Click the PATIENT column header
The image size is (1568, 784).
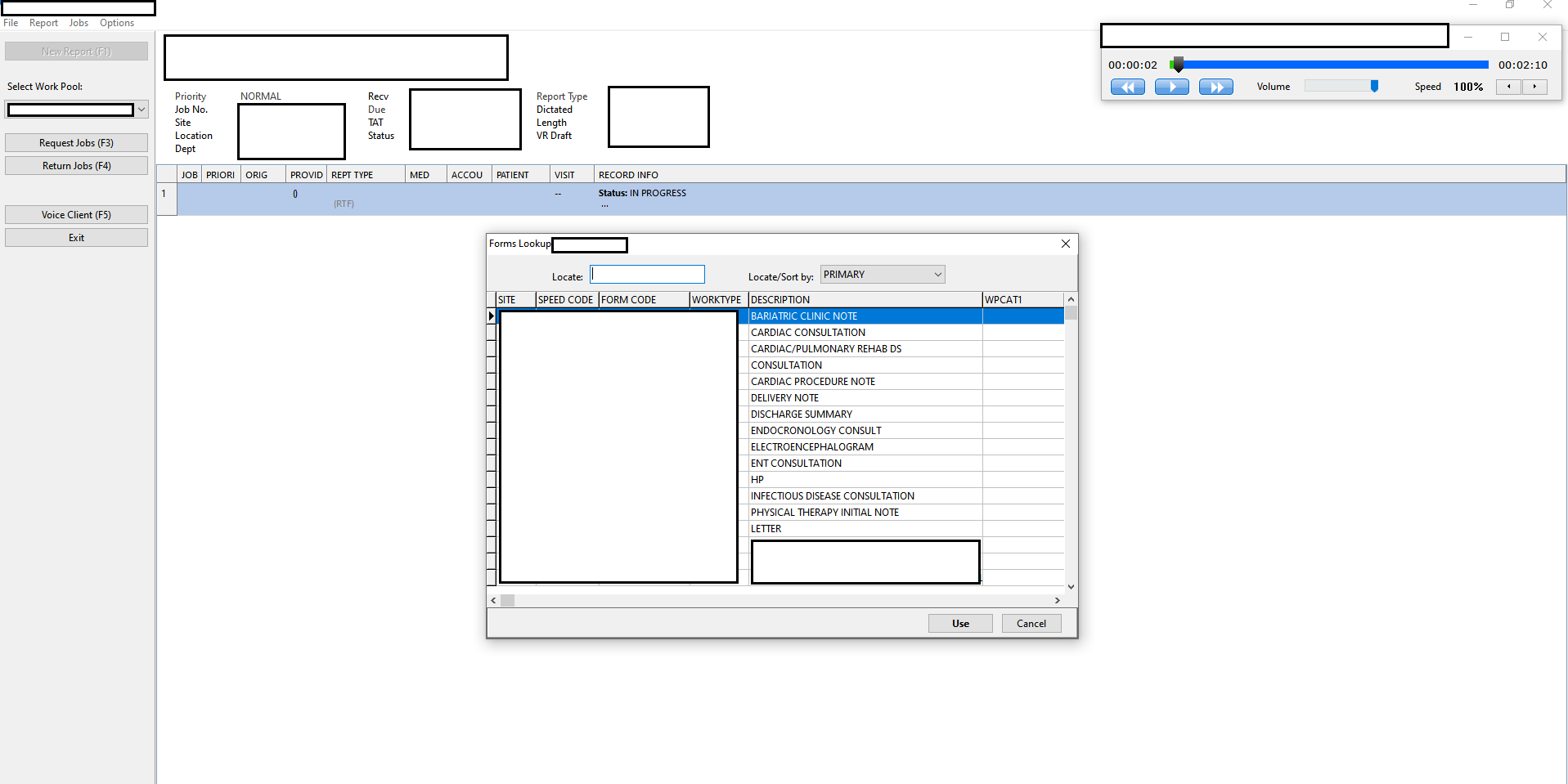(520, 175)
